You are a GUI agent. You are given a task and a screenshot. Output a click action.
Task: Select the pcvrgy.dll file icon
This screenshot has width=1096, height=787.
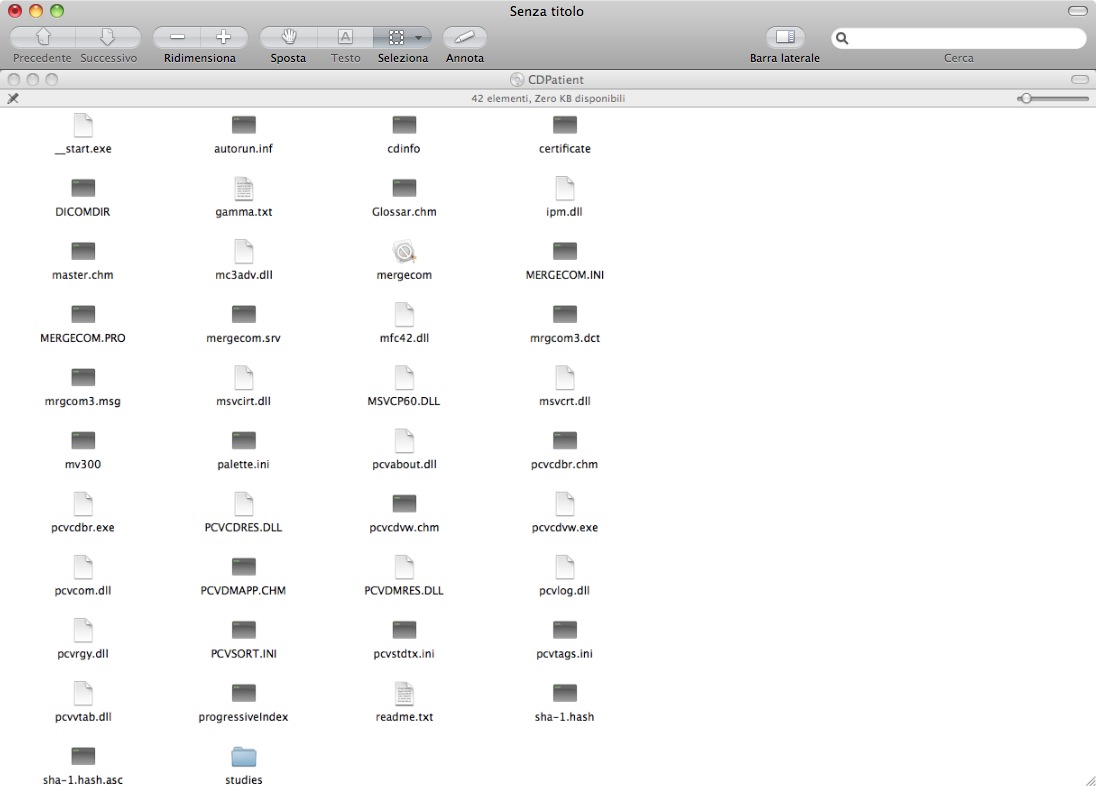tap(83, 630)
